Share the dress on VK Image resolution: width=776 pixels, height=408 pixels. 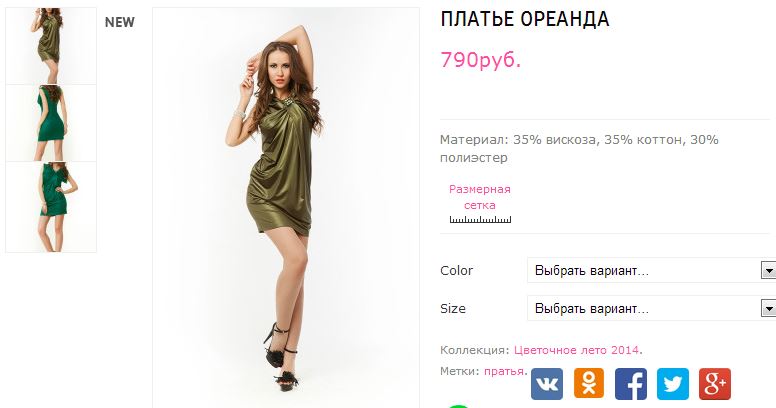pyautogui.click(x=547, y=384)
